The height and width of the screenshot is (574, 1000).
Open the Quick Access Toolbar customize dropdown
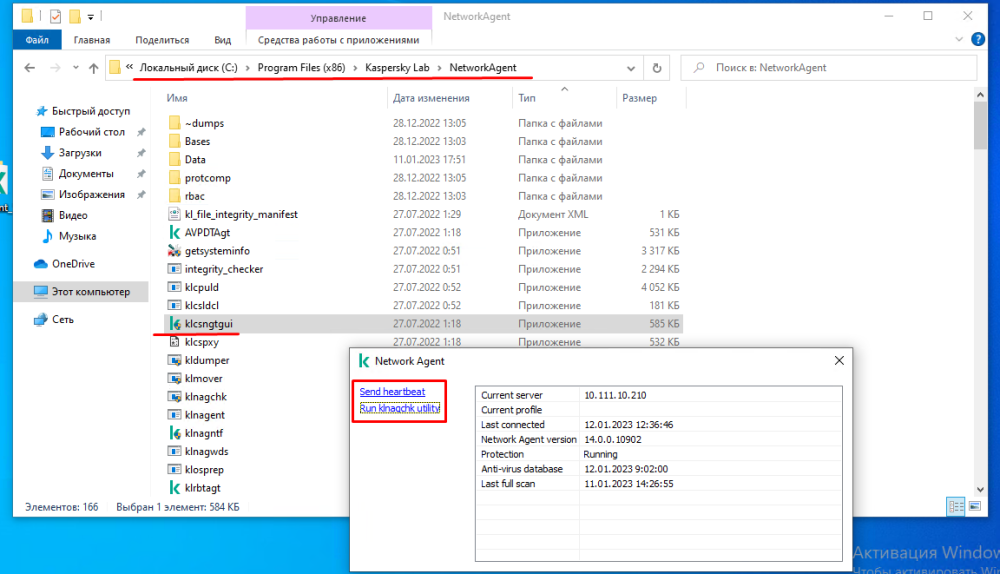tap(91, 17)
